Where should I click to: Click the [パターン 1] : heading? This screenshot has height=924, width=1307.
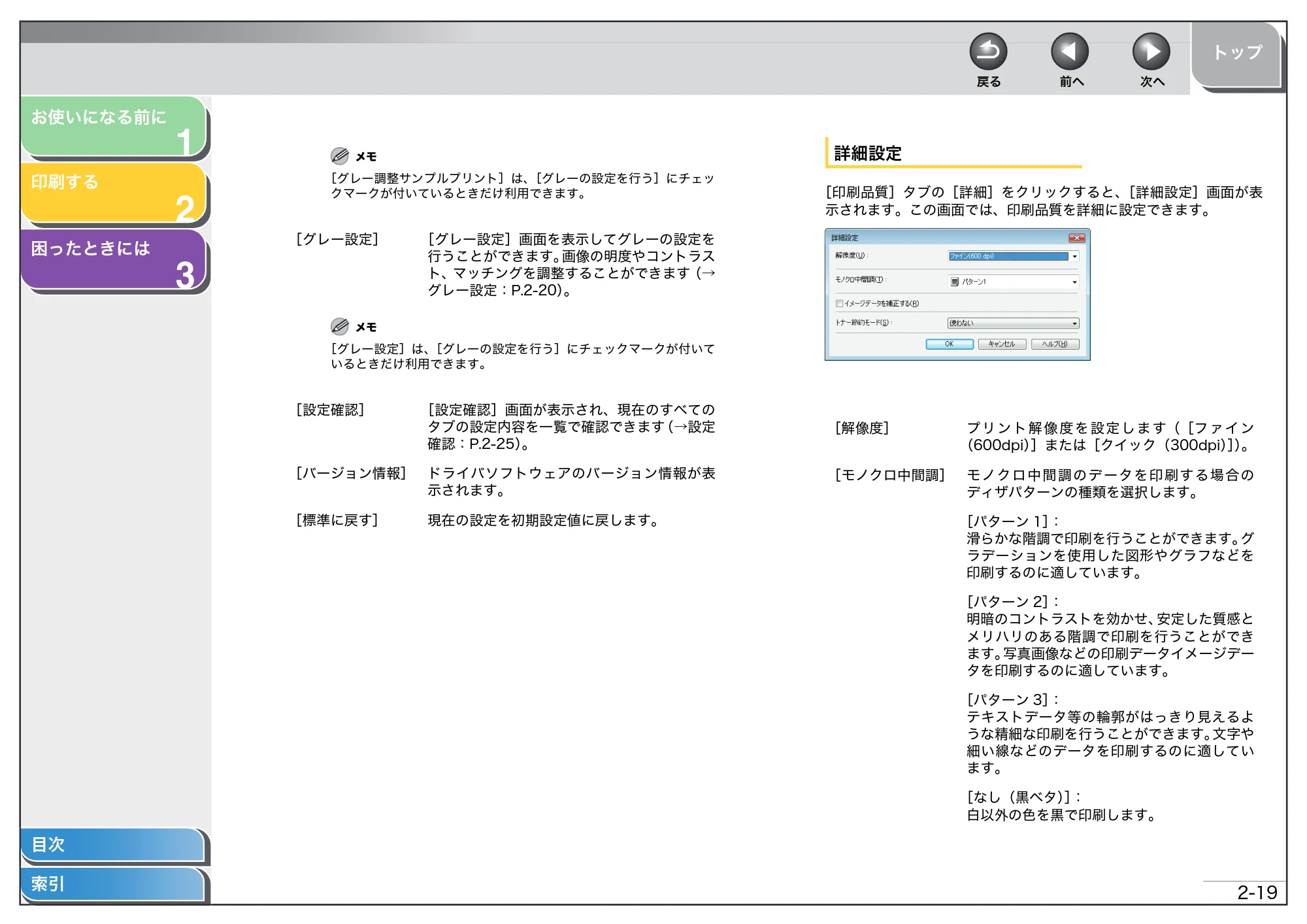[1013, 521]
